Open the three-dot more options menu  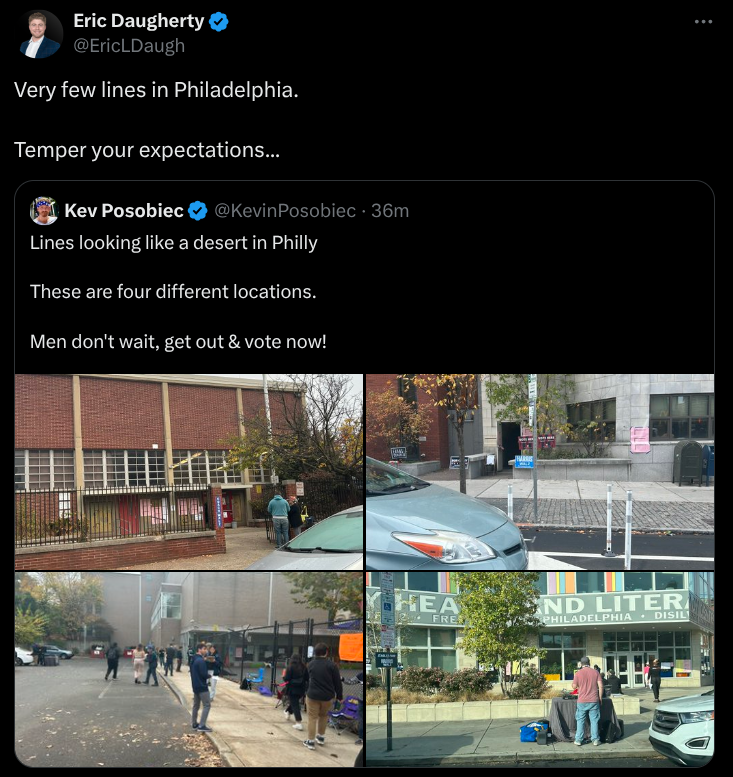pyautogui.click(x=703, y=22)
